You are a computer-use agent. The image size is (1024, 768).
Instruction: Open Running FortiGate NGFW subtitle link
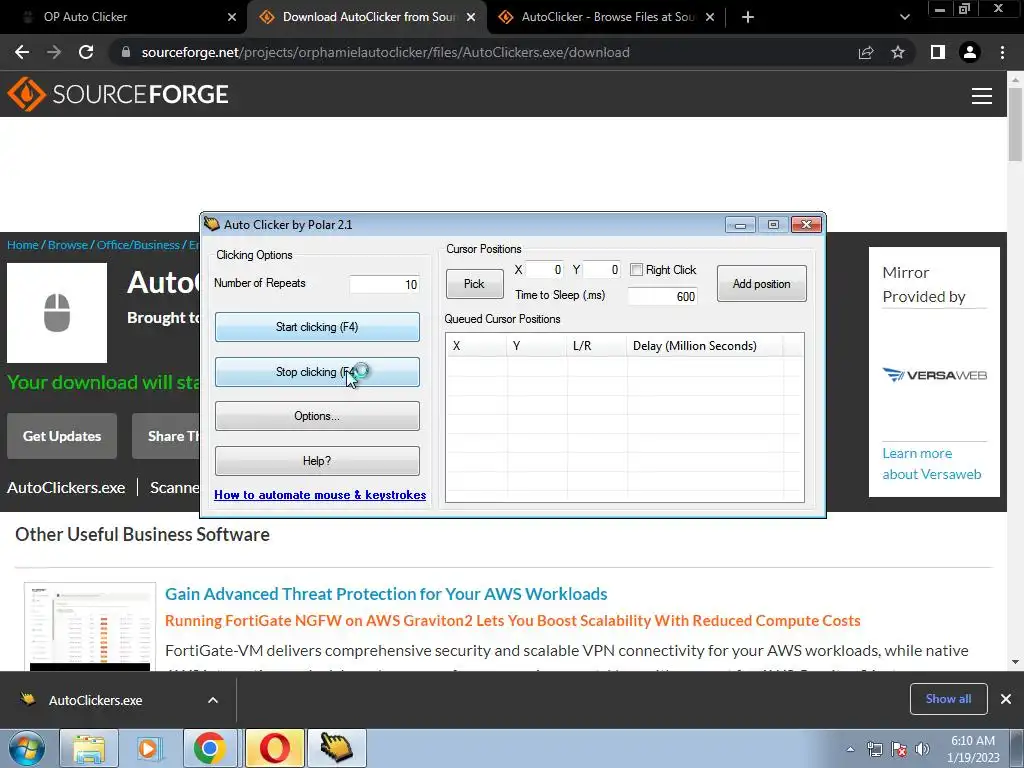pos(513,620)
